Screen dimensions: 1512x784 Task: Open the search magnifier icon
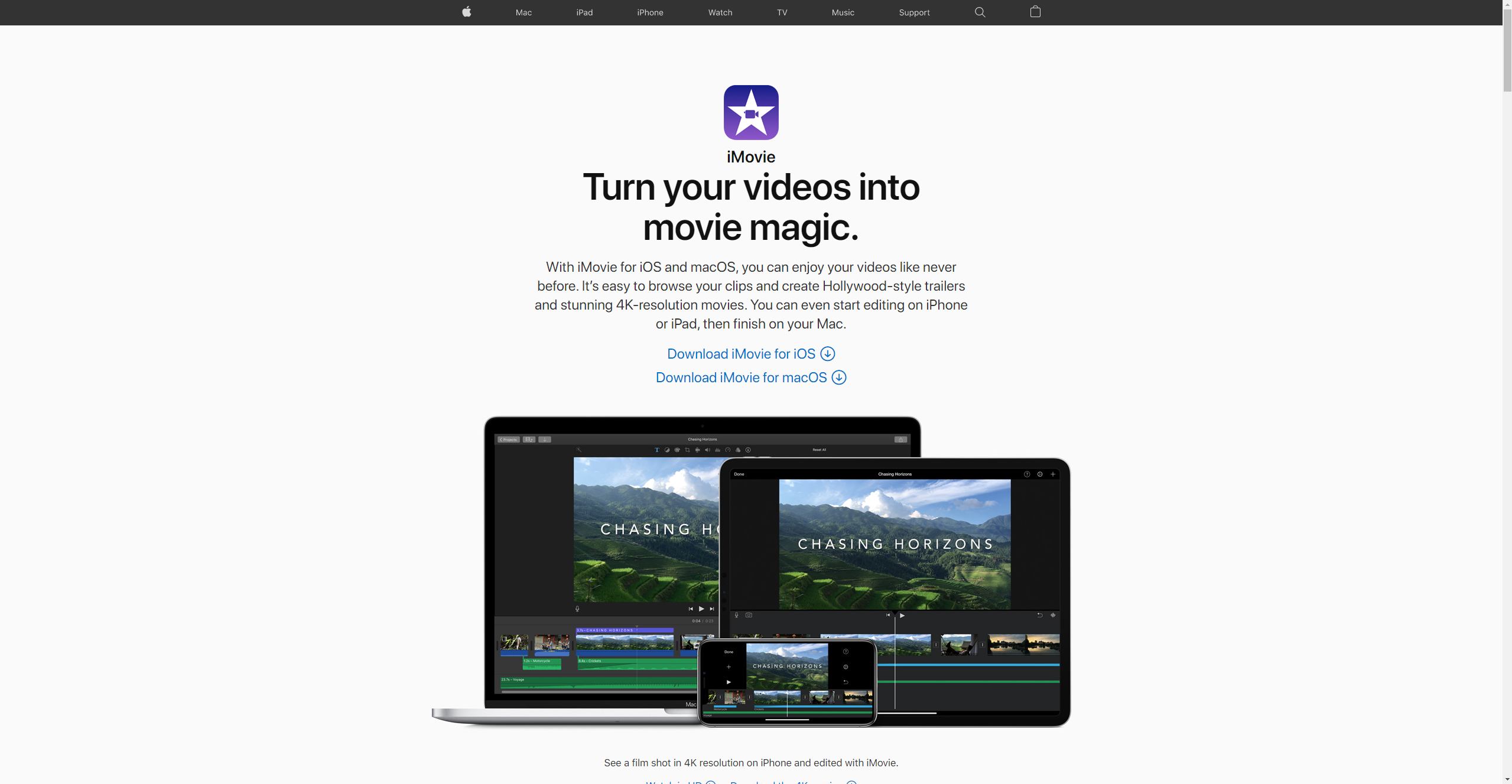click(980, 12)
